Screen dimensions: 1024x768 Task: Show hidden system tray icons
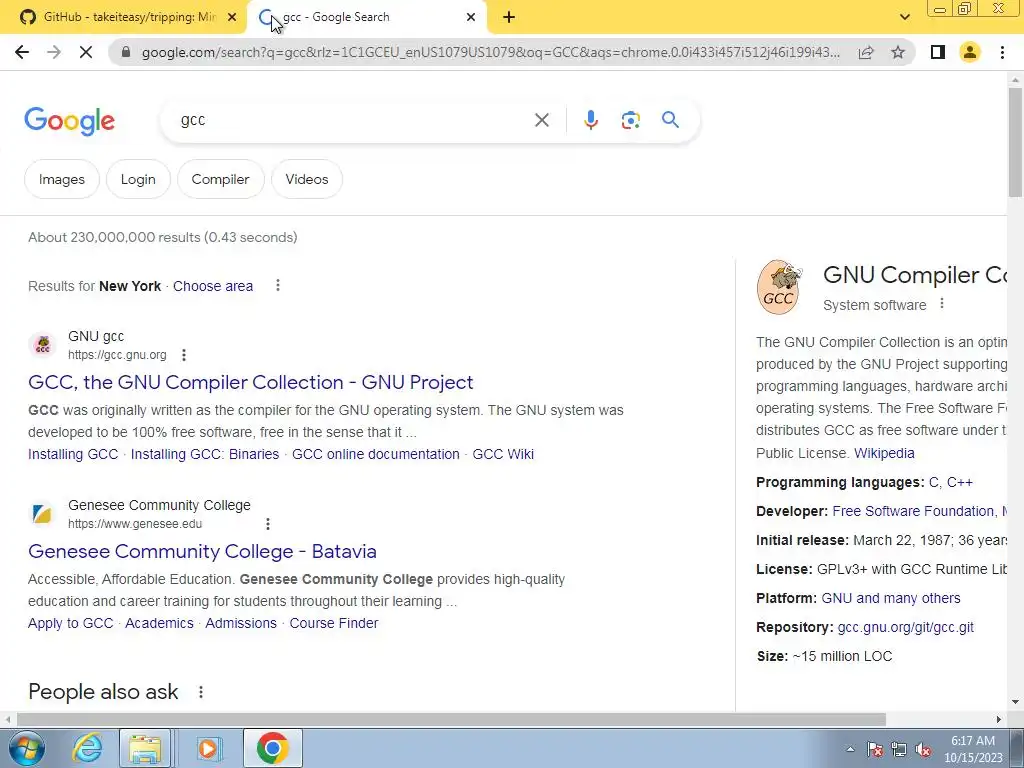[850, 750]
